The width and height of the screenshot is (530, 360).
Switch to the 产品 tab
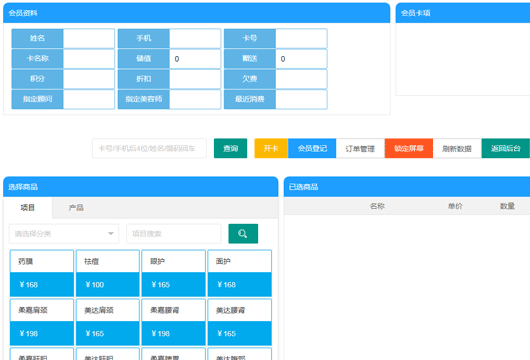pos(76,208)
